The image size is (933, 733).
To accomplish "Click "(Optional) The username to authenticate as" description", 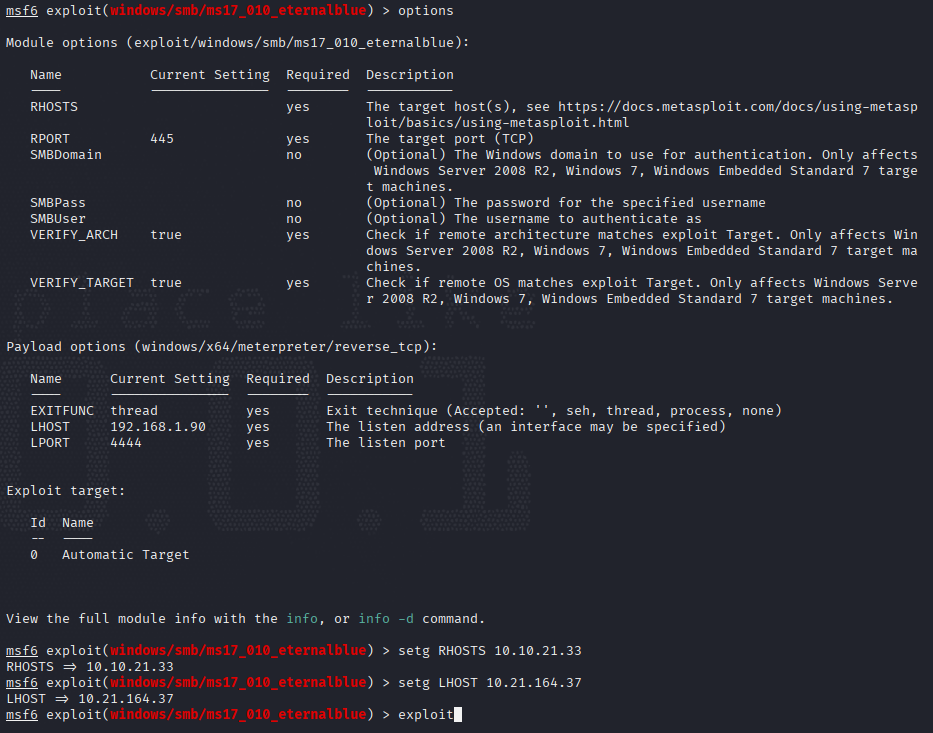I will point(534,220).
